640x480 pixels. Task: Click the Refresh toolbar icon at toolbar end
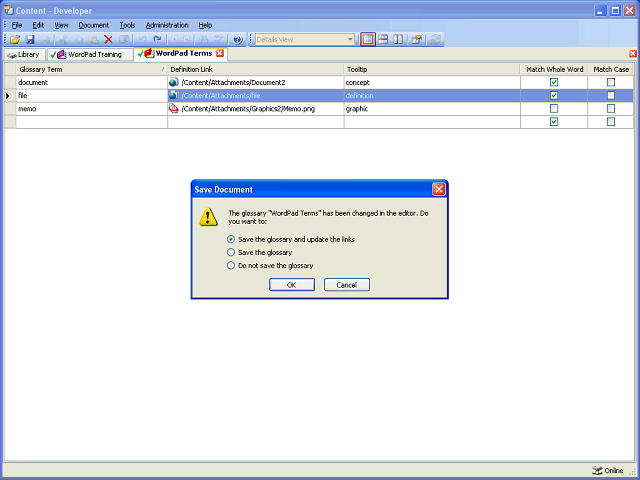tap(435, 40)
